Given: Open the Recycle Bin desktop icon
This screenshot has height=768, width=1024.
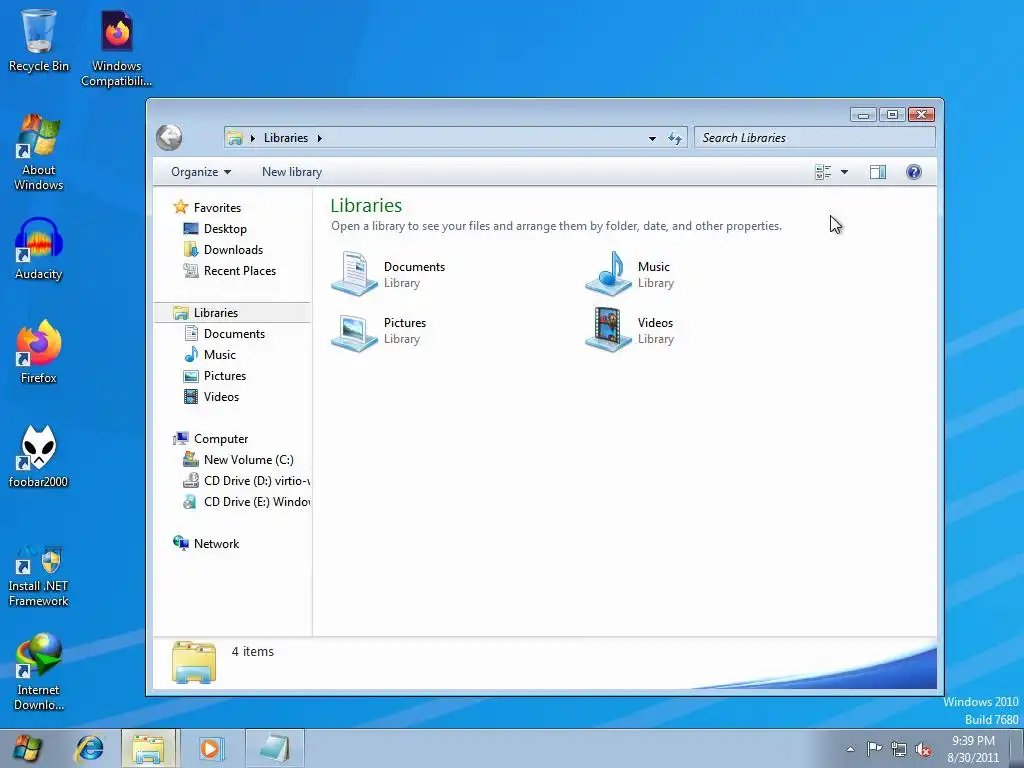Looking at the screenshot, I should (x=39, y=40).
